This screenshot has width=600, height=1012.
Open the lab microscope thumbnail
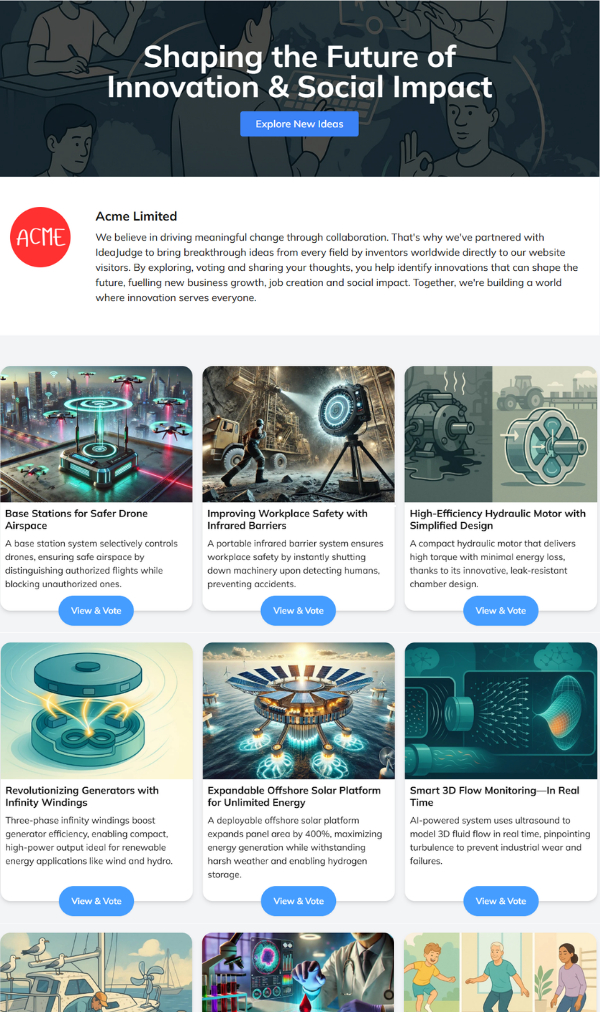click(x=298, y=972)
